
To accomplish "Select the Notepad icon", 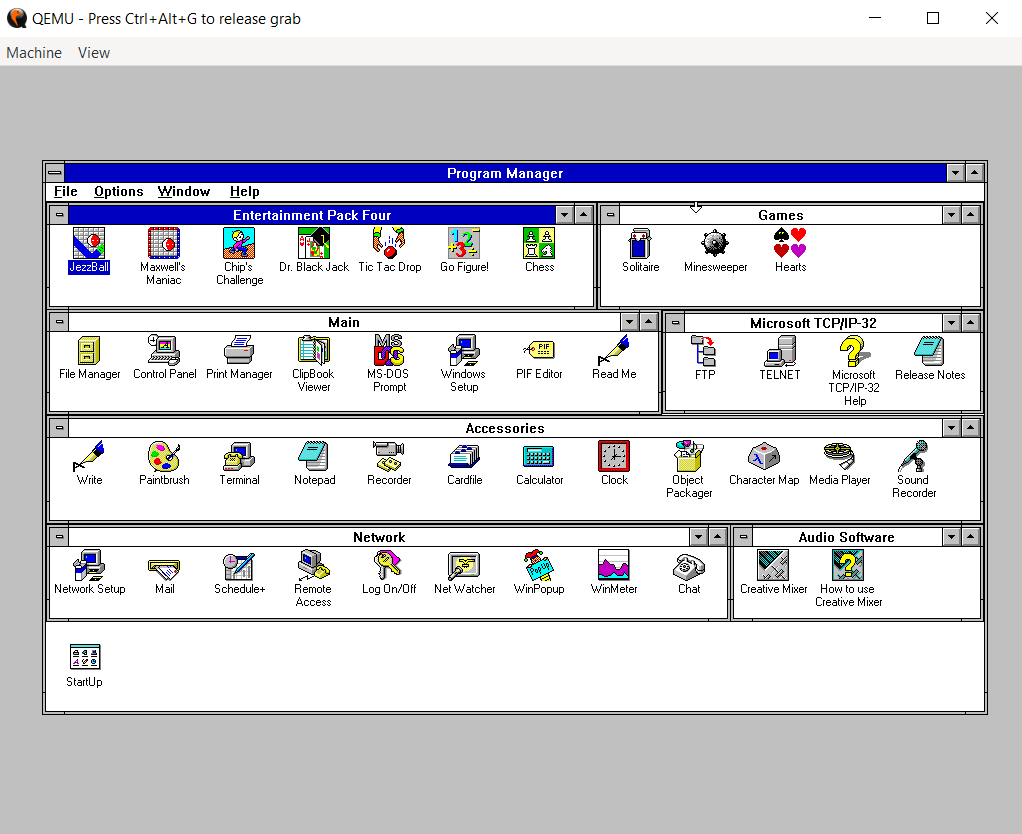I will 314,456.
